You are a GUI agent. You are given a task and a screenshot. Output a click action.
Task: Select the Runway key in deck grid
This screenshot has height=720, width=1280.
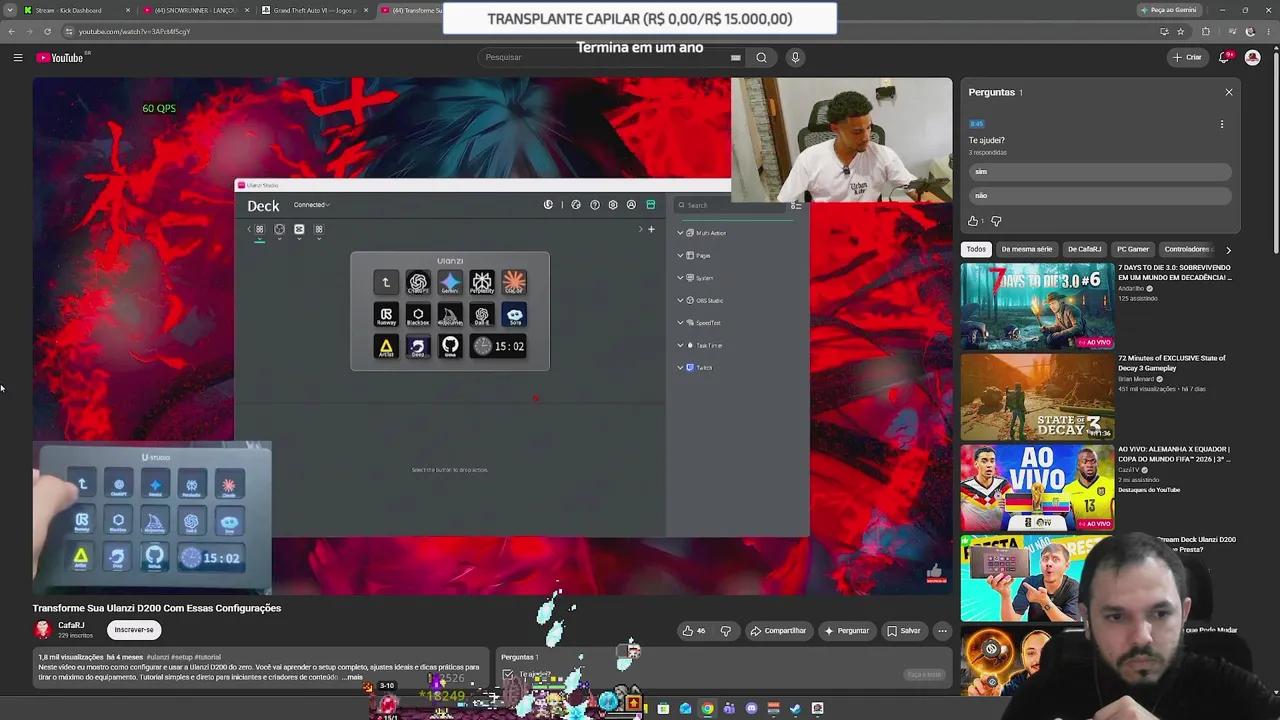[386, 315]
